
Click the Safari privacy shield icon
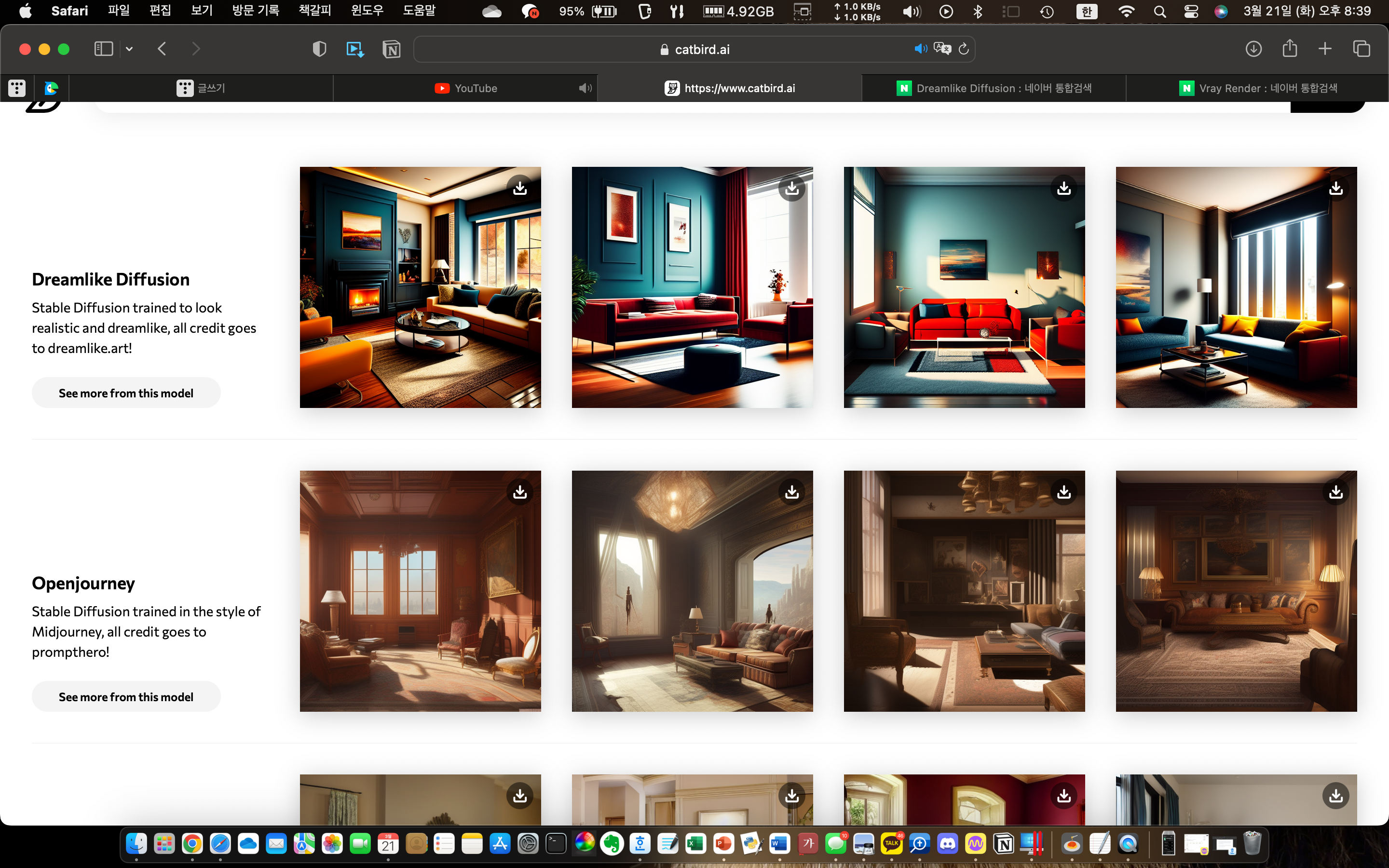[x=319, y=49]
